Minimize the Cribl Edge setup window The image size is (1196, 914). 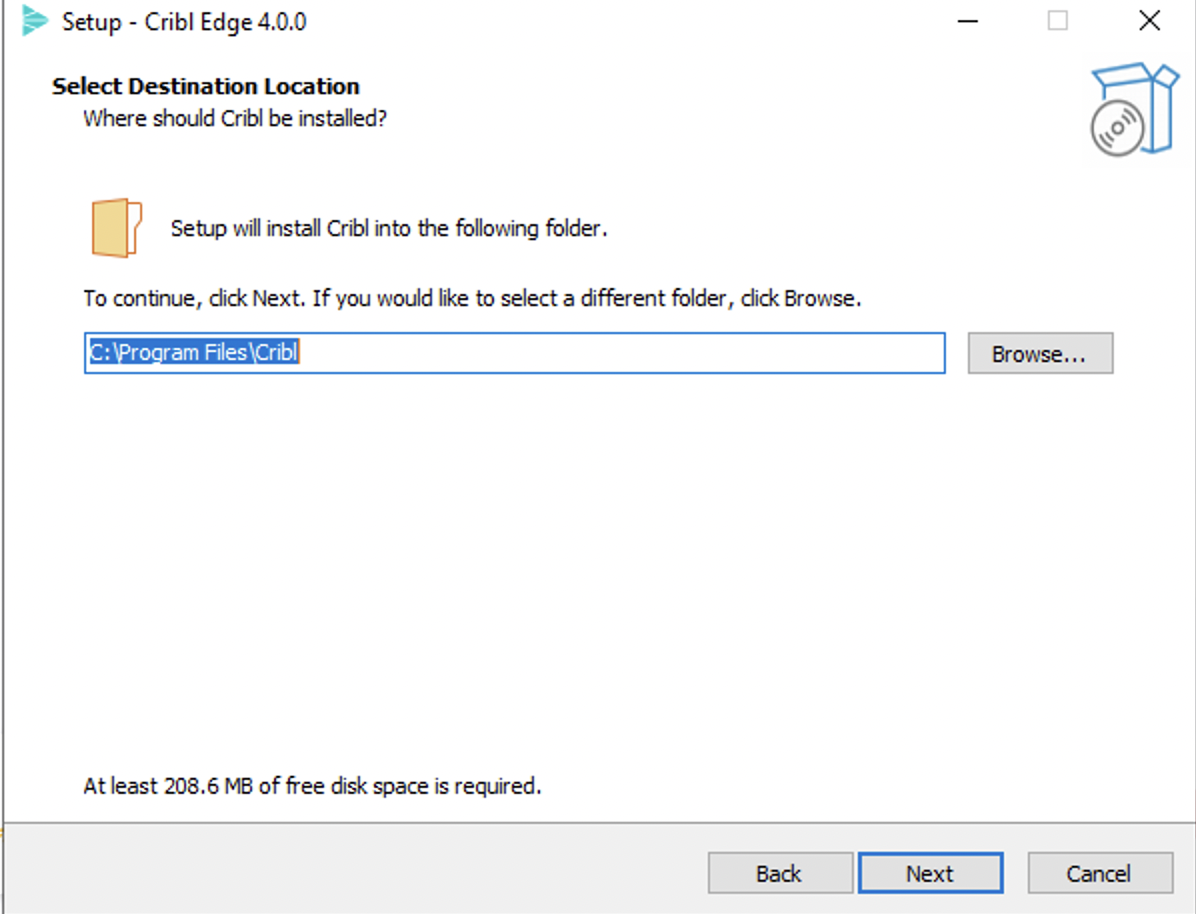coord(967,21)
